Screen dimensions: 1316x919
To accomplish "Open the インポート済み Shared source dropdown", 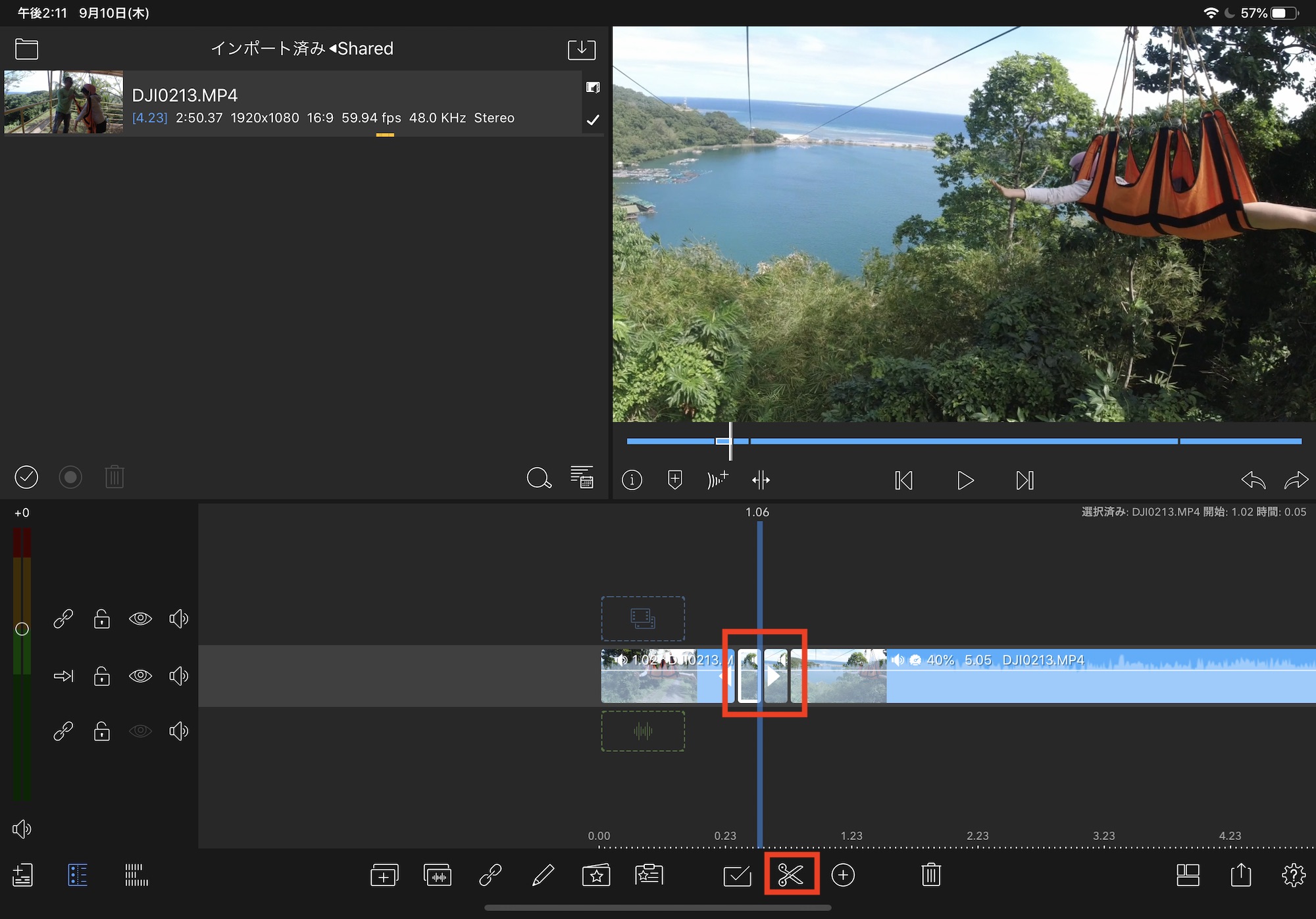I will click(302, 49).
